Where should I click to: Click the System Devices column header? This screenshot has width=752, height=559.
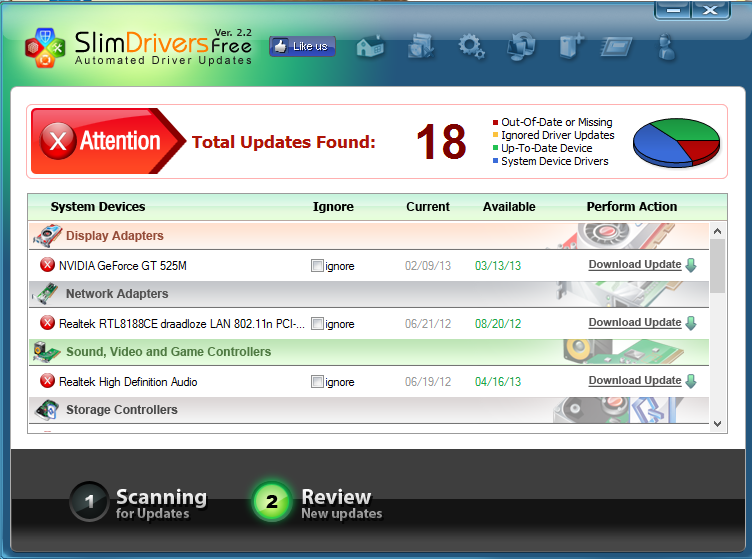[98, 207]
